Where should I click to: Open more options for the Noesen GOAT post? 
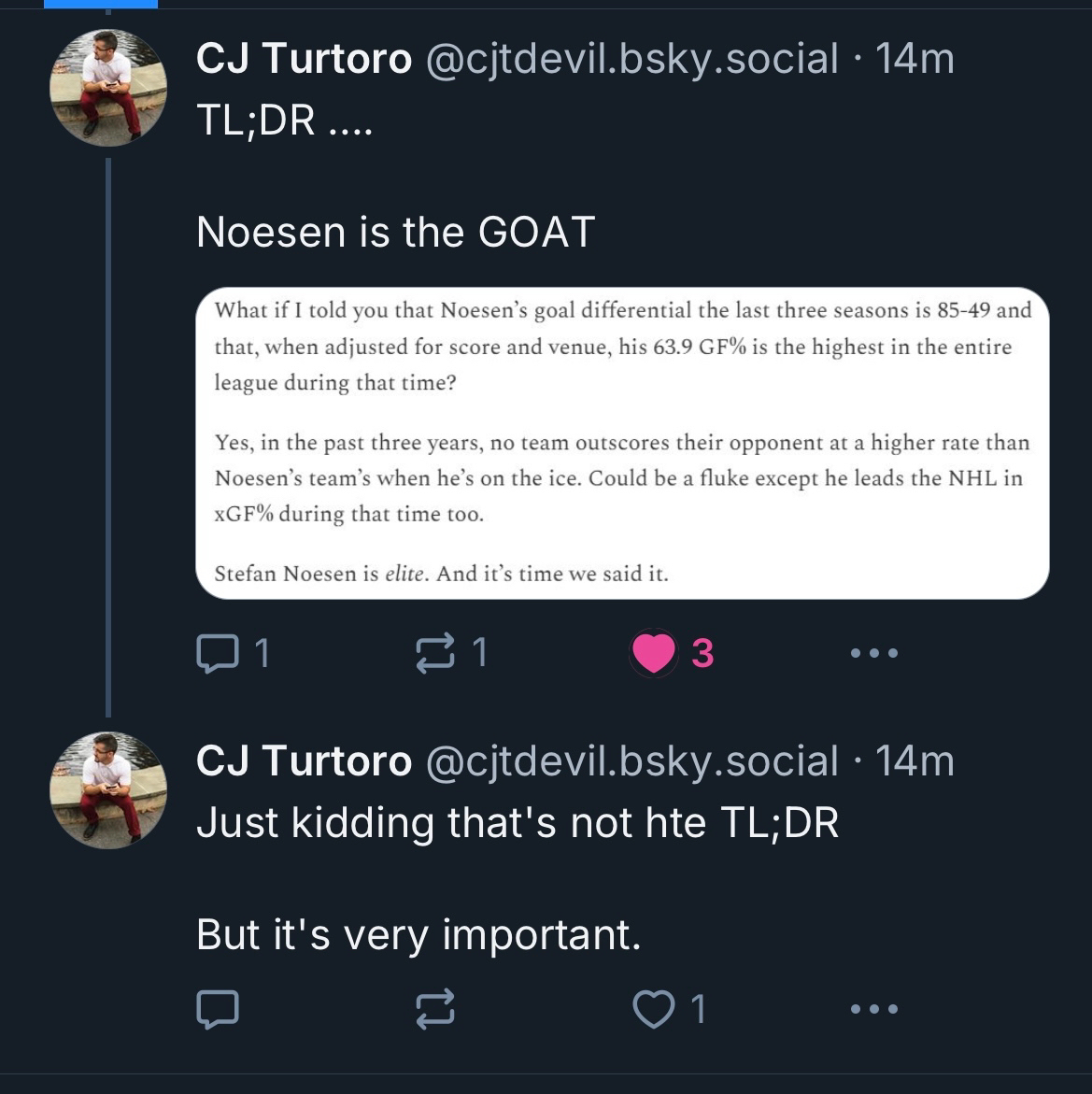(874, 653)
